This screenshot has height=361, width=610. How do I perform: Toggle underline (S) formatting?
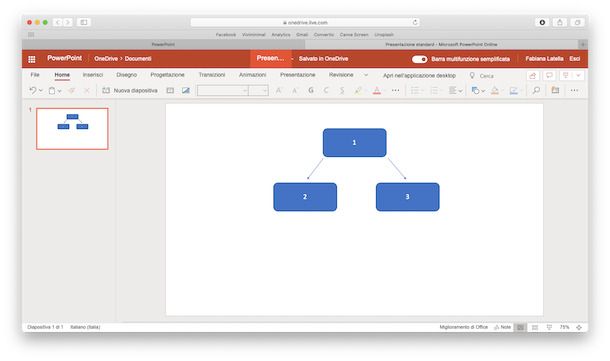342,90
